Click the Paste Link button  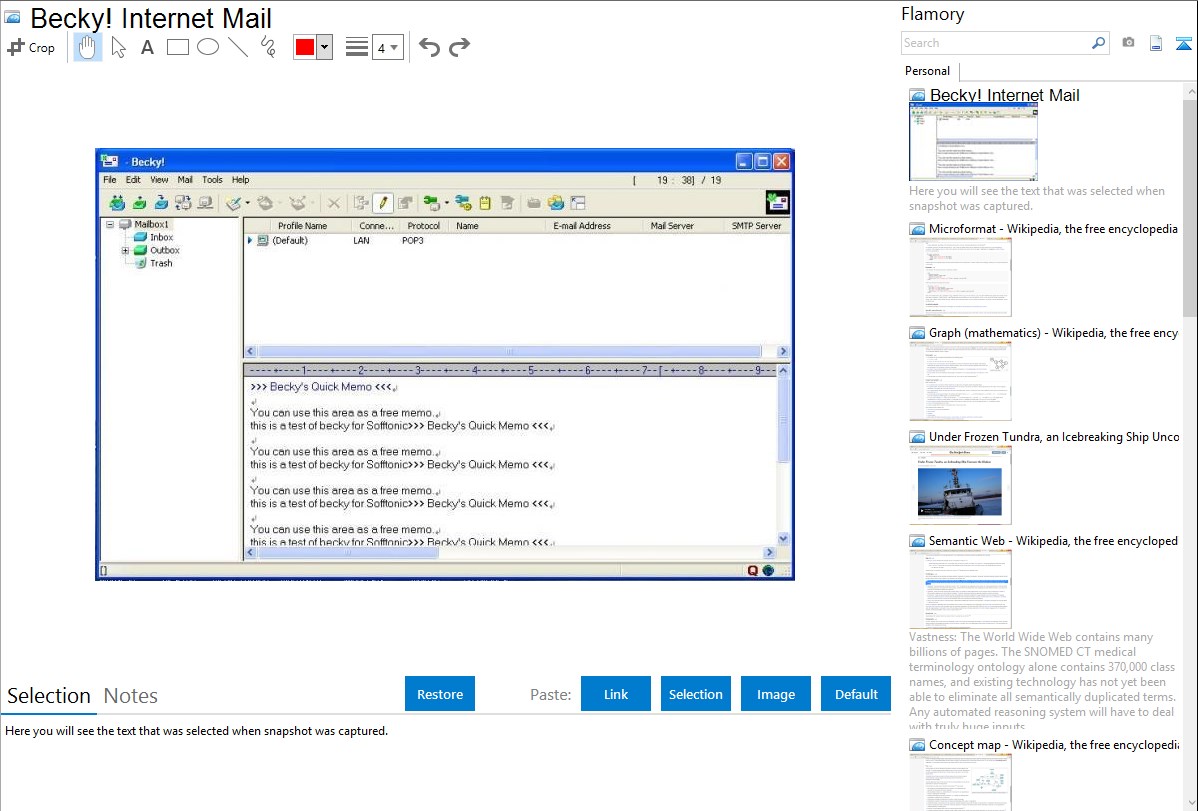pyautogui.click(x=616, y=694)
